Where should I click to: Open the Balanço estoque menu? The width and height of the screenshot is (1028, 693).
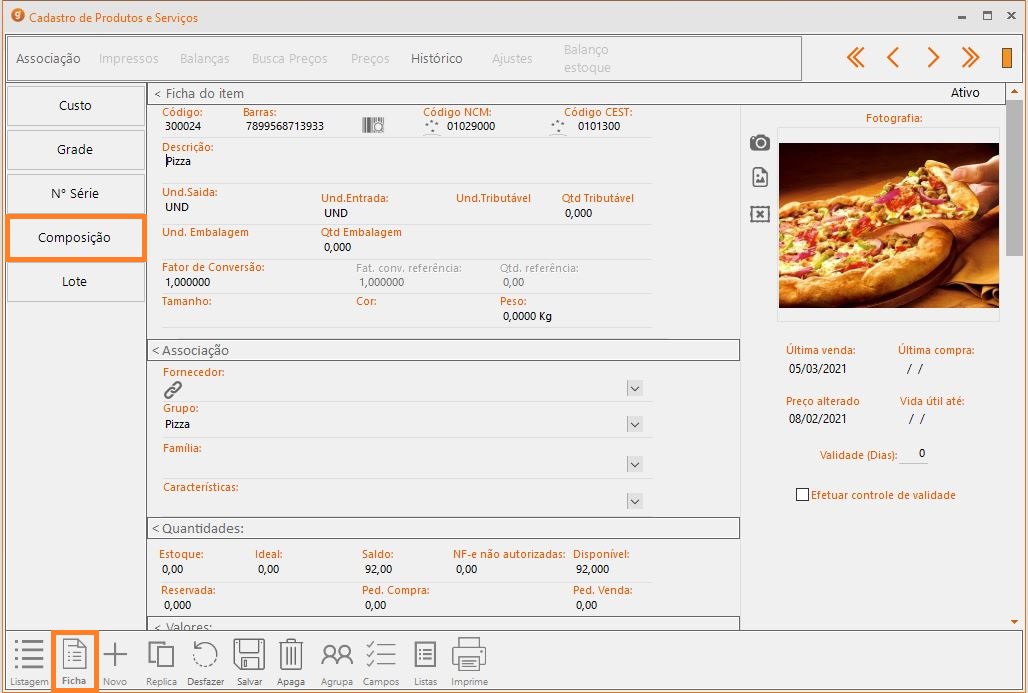coord(587,58)
